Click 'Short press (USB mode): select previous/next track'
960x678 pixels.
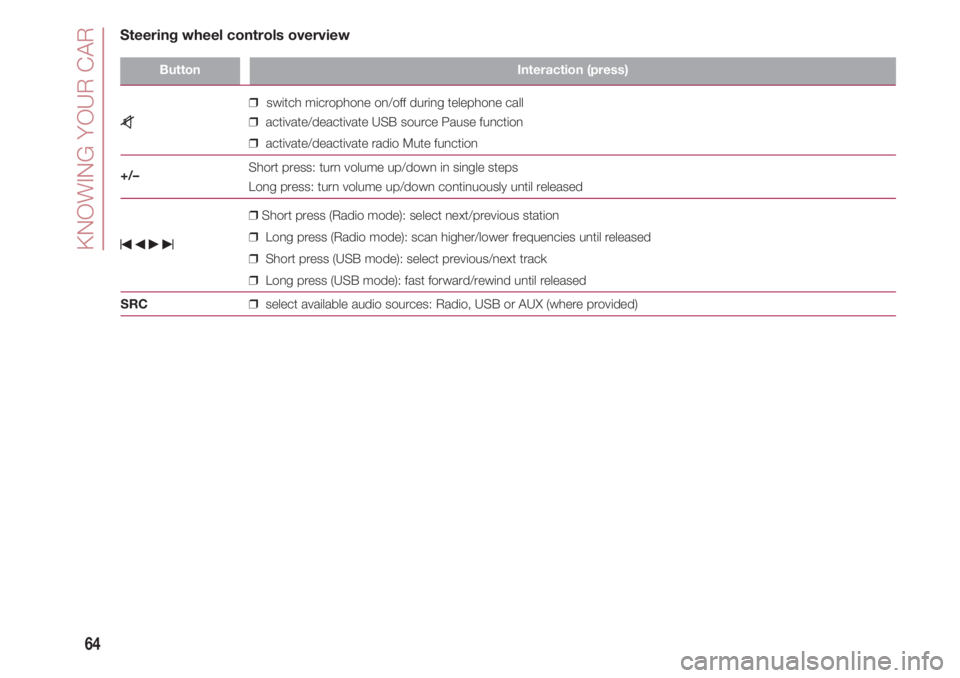pyautogui.click(x=406, y=258)
